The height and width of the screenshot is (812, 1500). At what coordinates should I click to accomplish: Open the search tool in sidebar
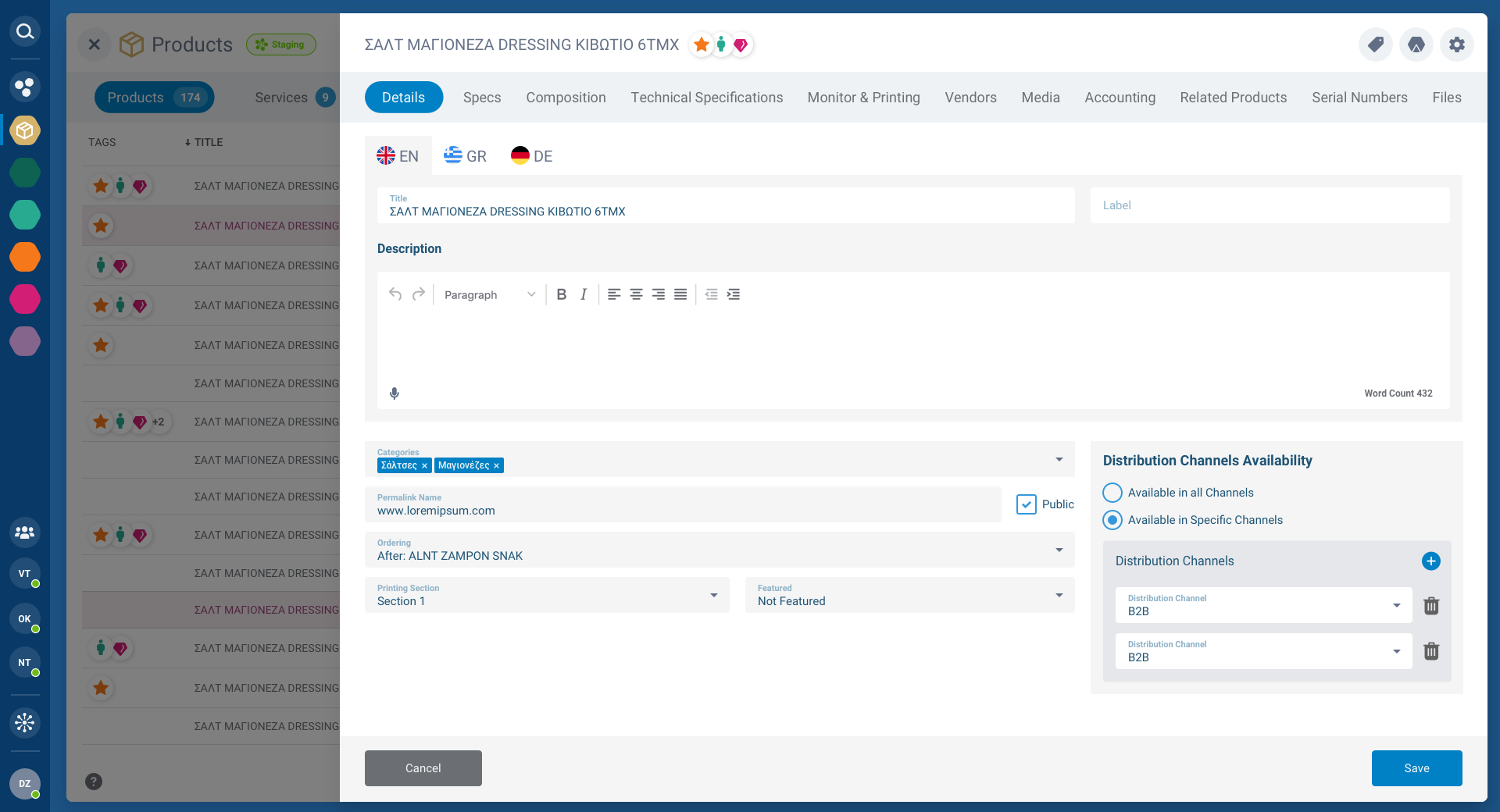[x=24, y=31]
